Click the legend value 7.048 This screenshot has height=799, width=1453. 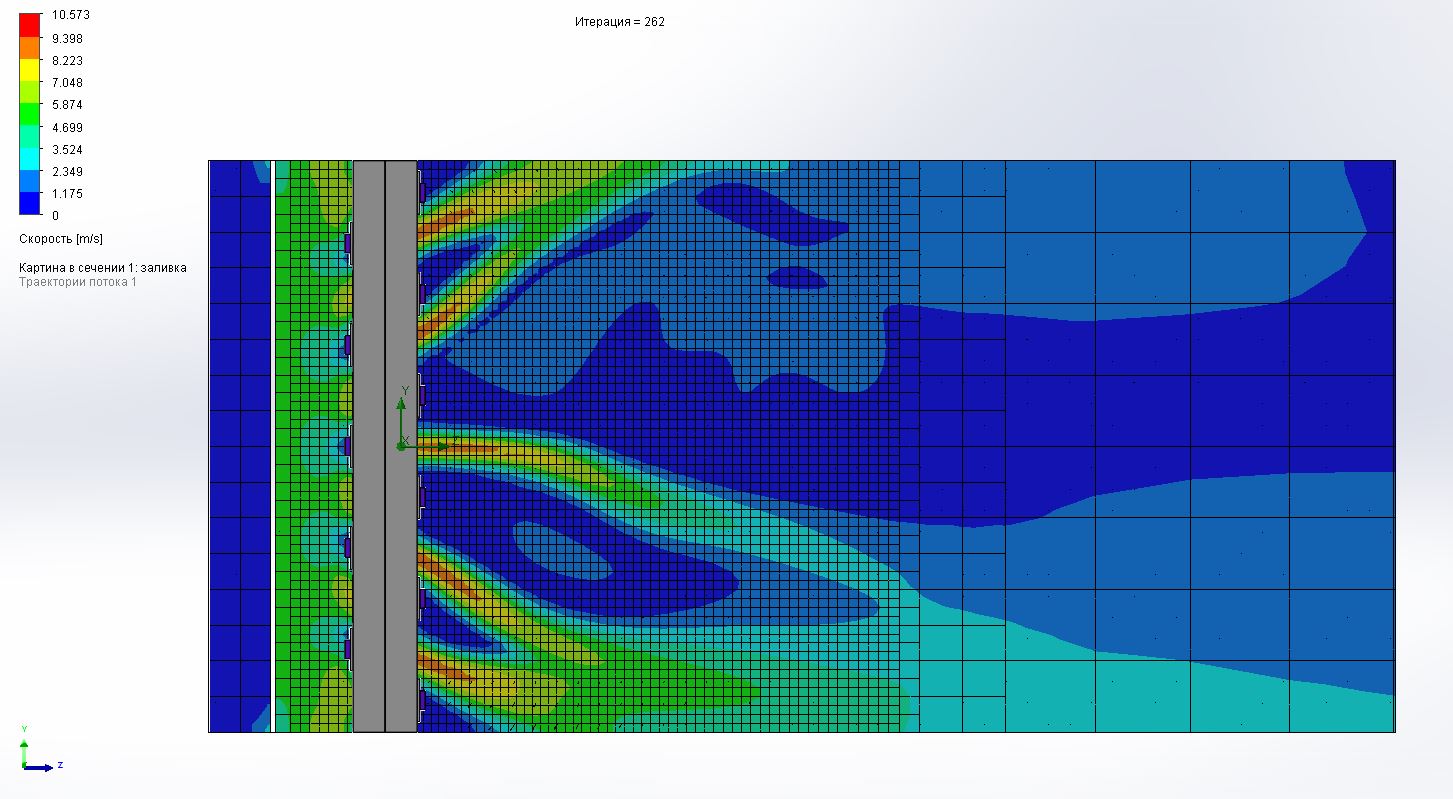click(67, 83)
